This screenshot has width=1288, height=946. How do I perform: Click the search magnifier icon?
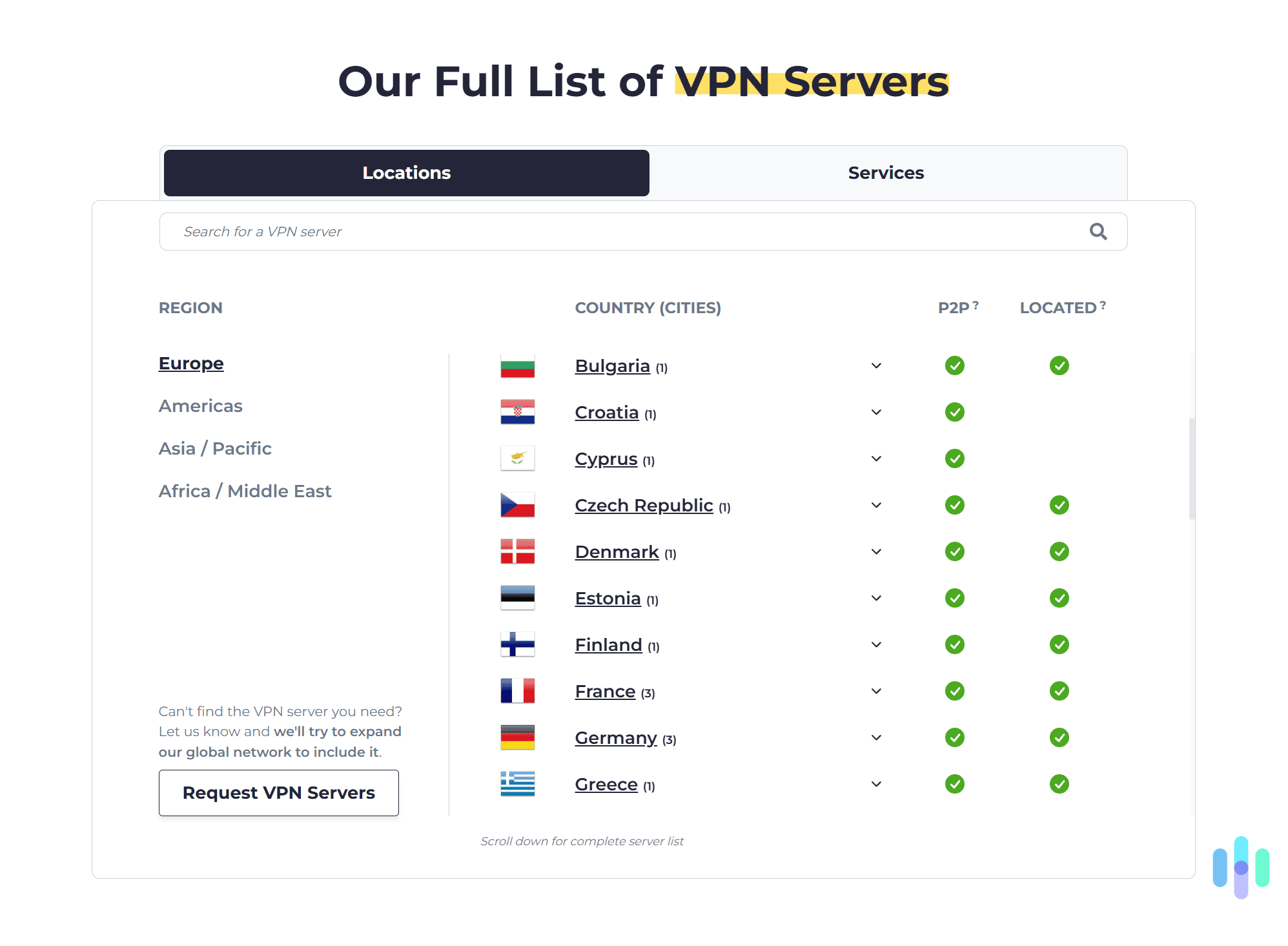pos(1098,231)
